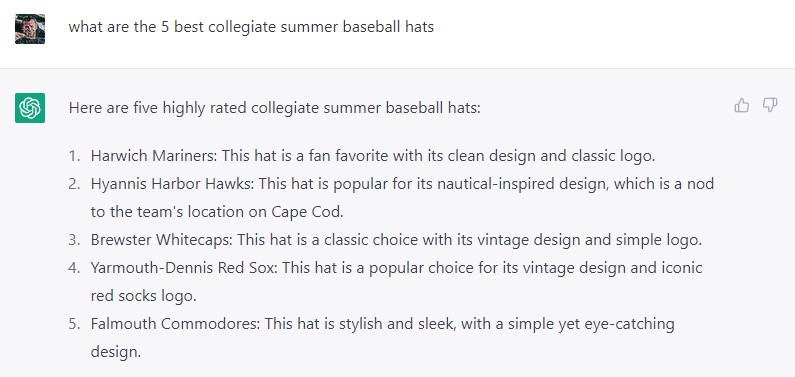Click list number 4 marker

click(75, 268)
